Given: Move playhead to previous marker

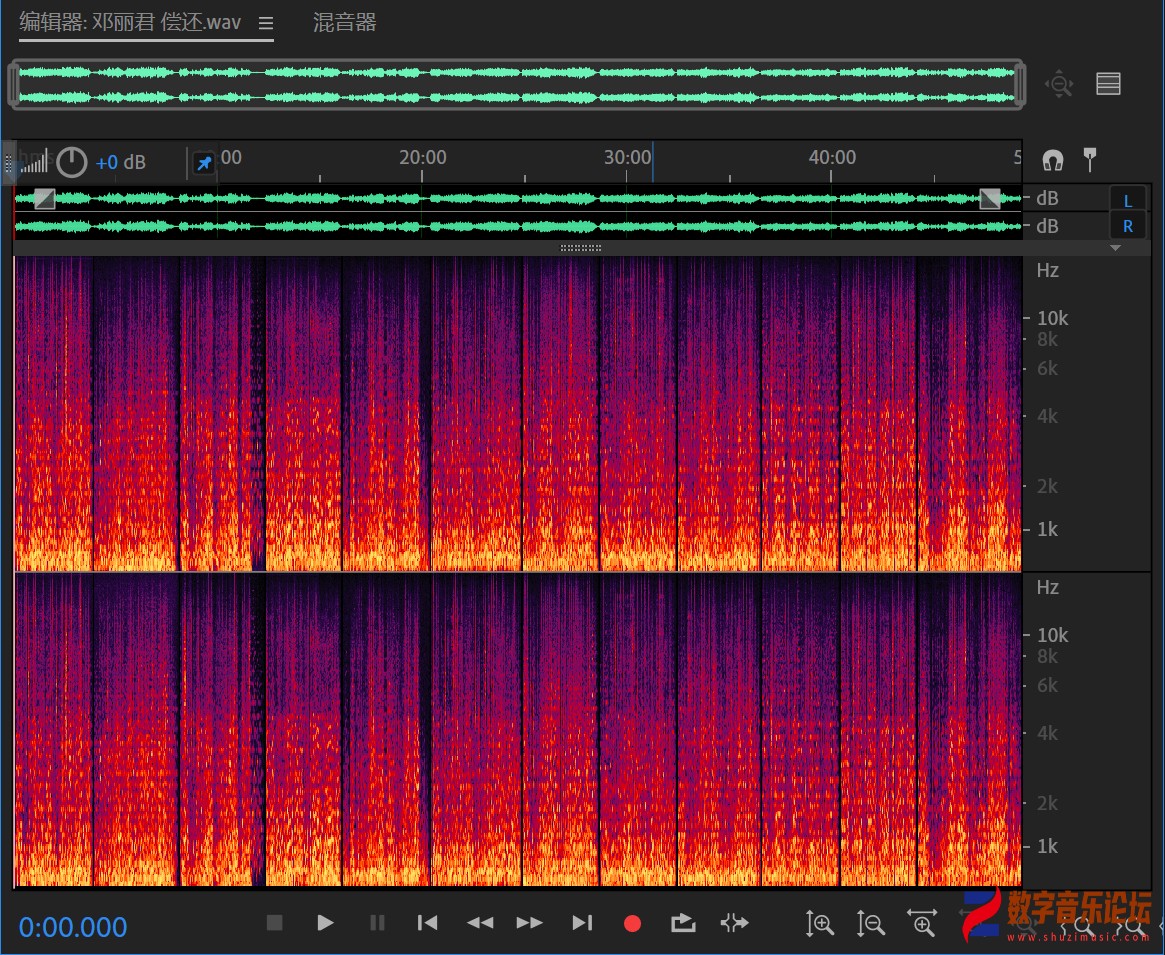Looking at the screenshot, I should tap(427, 923).
